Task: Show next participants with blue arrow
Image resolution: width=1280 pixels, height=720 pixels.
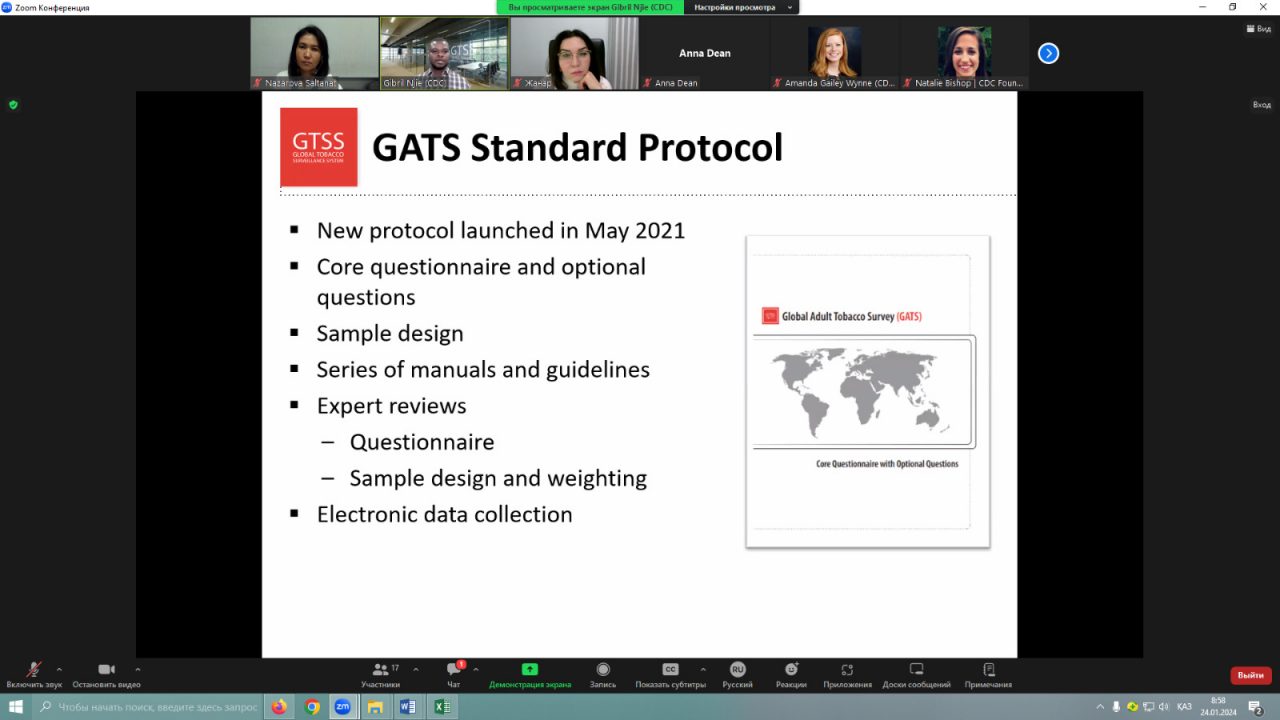Action: [1048, 53]
